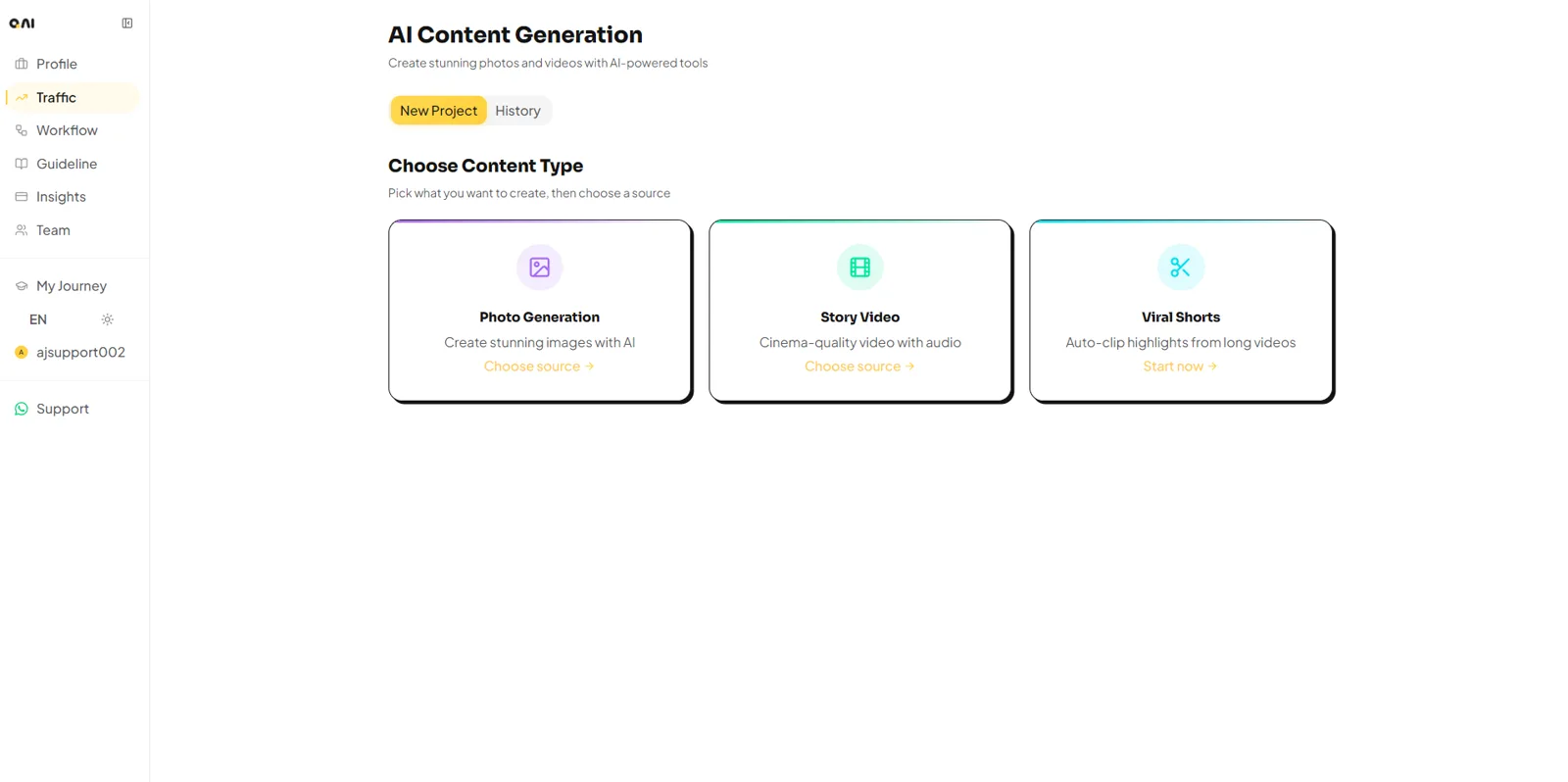The image size is (1568, 782).
Task: Open the EN language selector
Action: pos(38,319)
